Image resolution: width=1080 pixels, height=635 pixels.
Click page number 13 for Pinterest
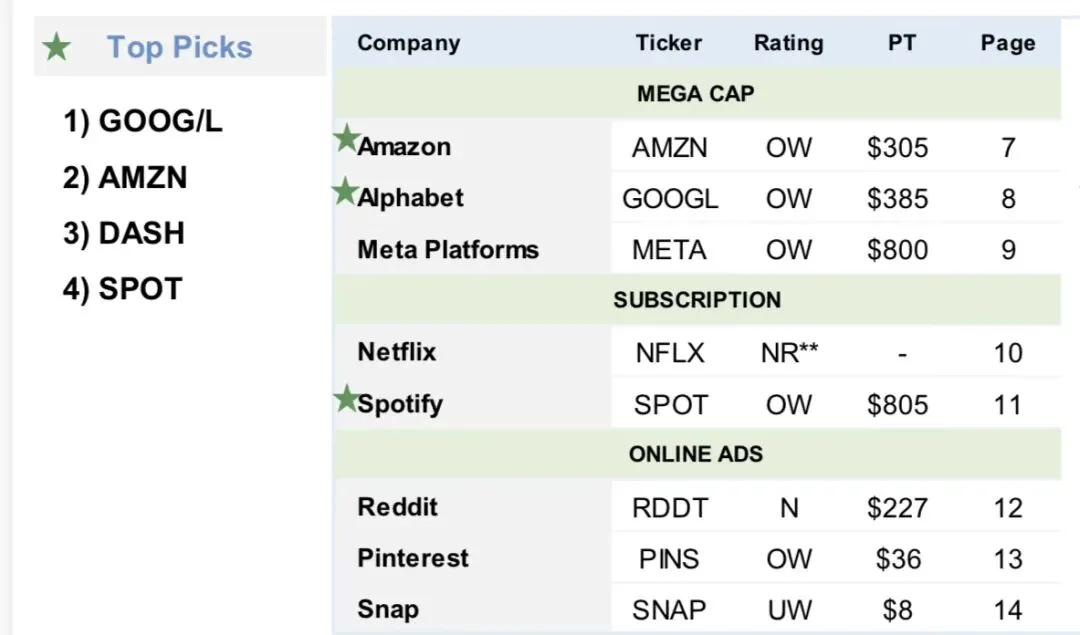1008,558
